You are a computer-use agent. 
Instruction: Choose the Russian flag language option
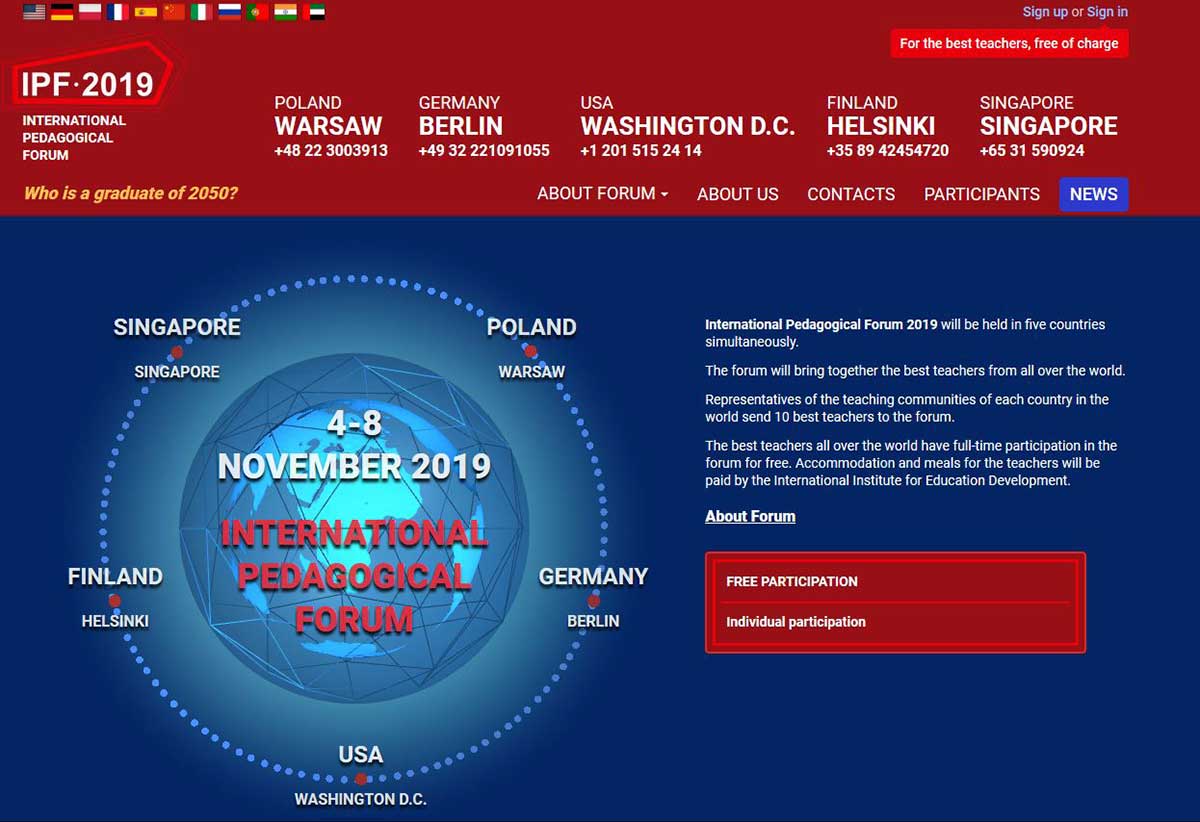[229, 13]
